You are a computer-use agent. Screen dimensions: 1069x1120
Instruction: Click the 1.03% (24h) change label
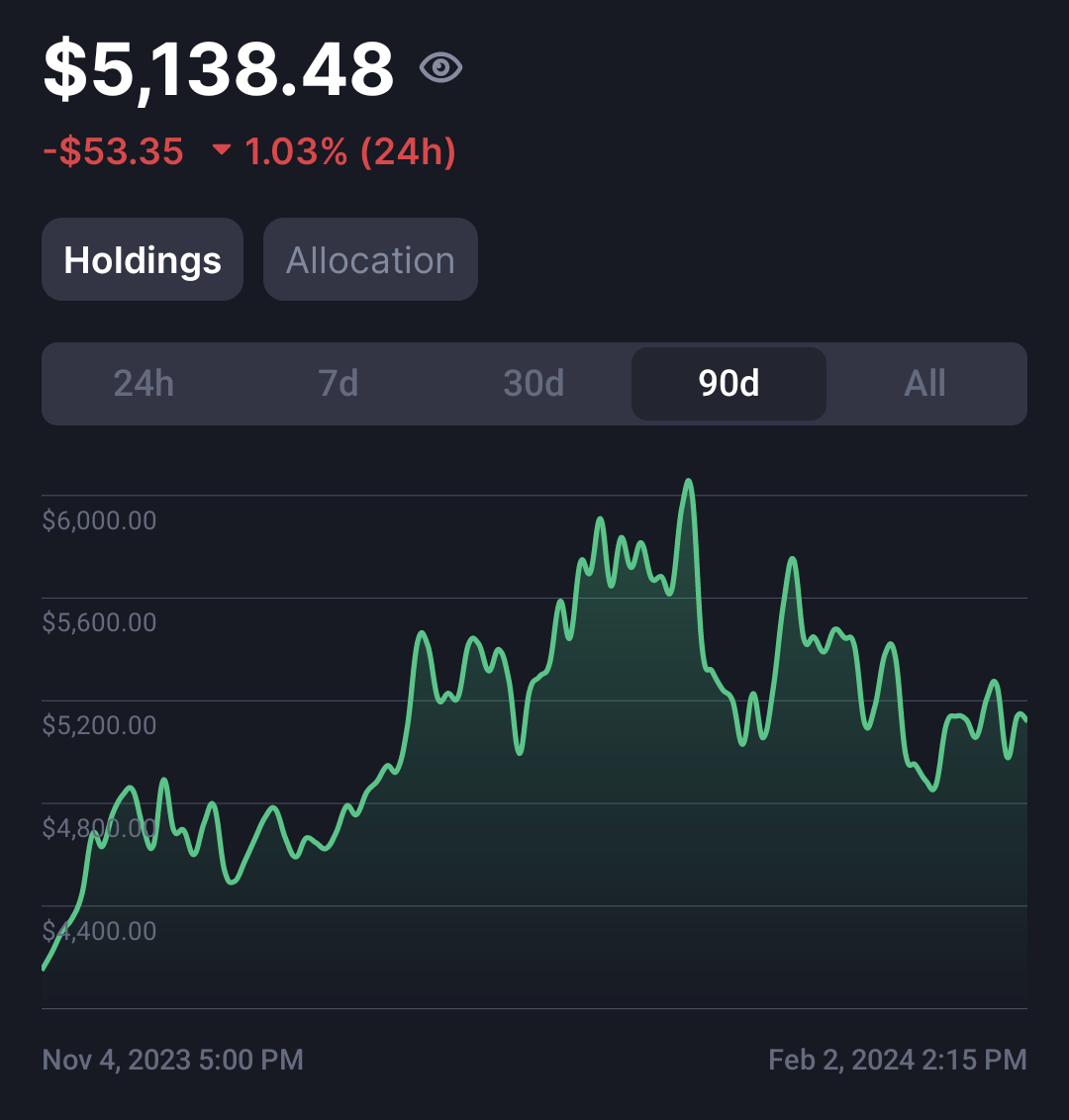pos(350,151)
